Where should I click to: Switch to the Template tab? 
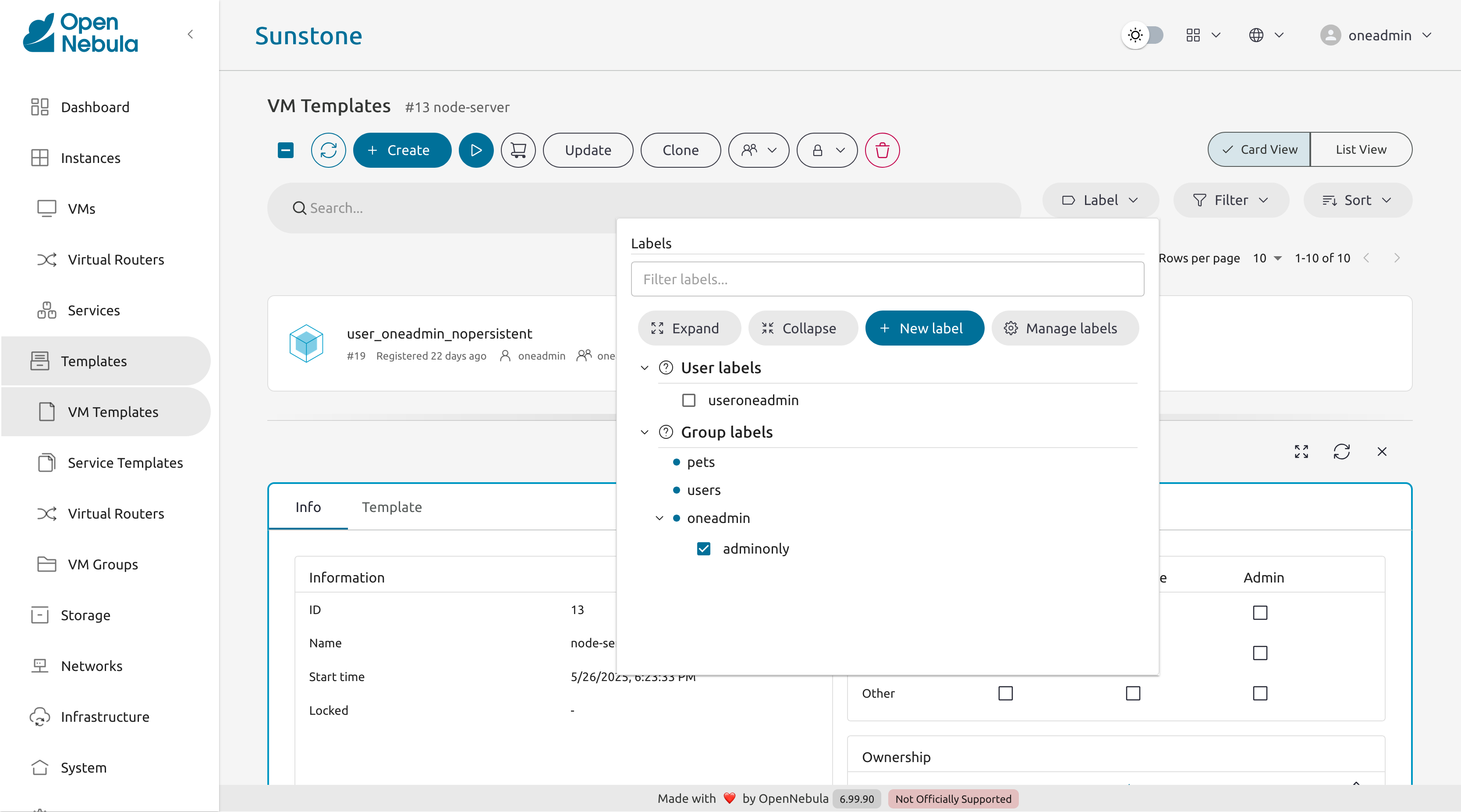[x=391, y=507]
